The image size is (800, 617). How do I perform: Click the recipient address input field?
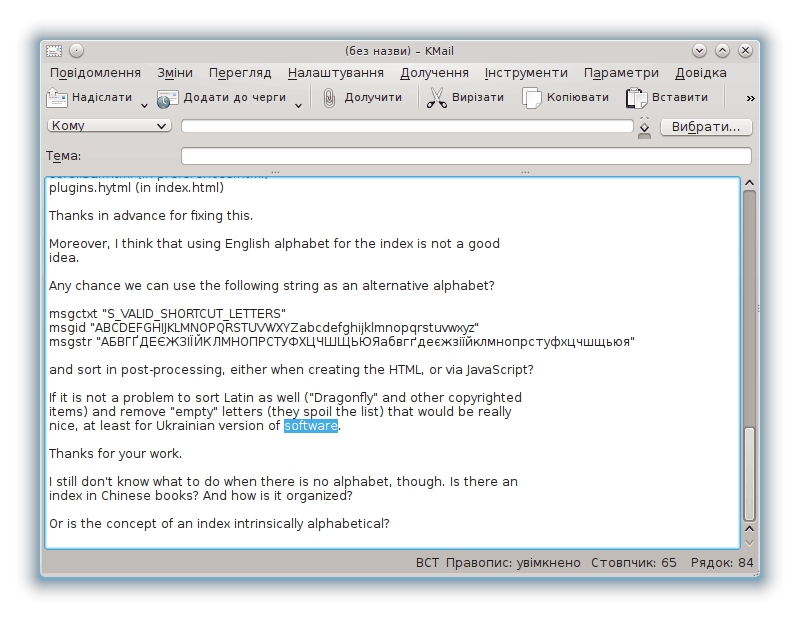click(x=406, y=127)
